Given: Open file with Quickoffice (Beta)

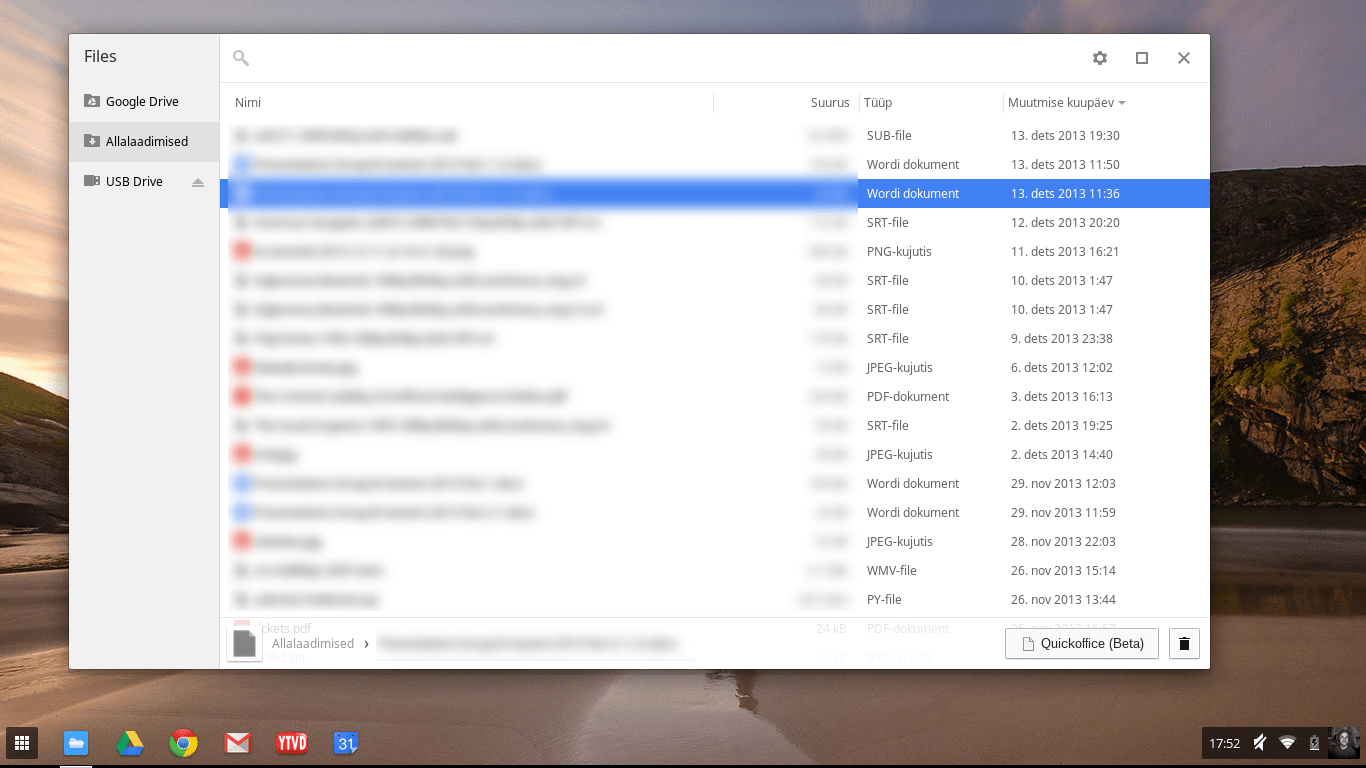Looking at the screenshot, I should [x=1081, y=644].
